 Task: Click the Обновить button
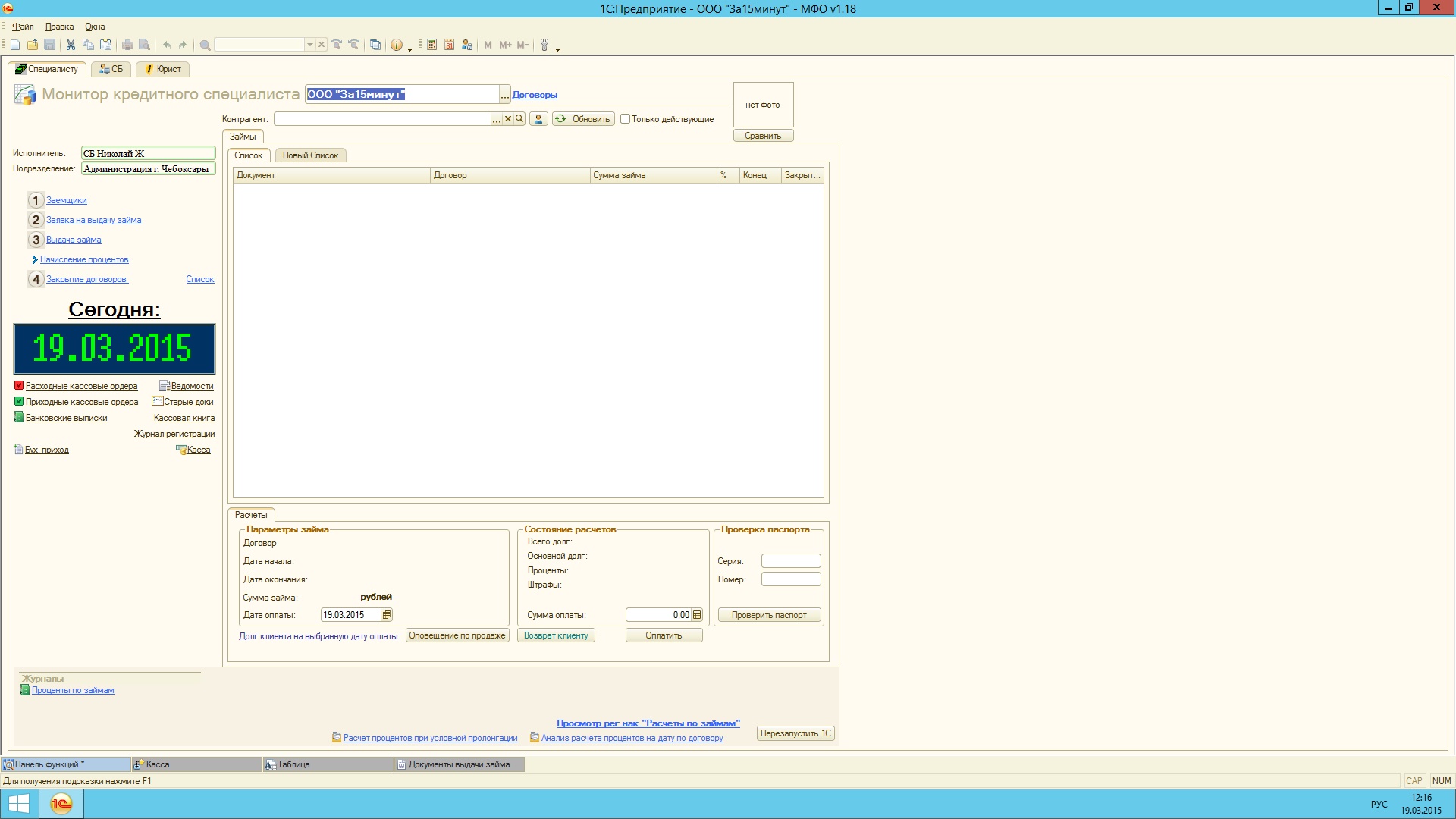coord(583,119)
